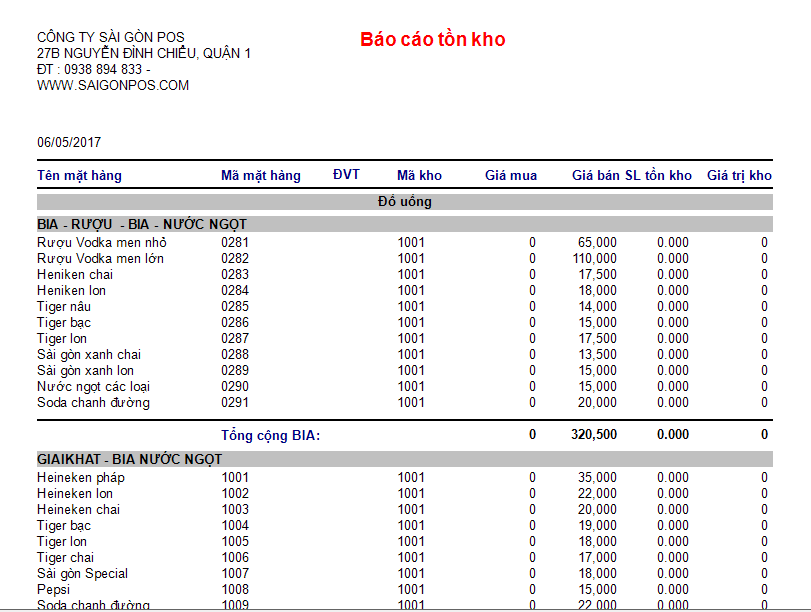This screenshot has height=612, width=811.
Task: Click the Pepsi item name
Action: coord(53,590)
